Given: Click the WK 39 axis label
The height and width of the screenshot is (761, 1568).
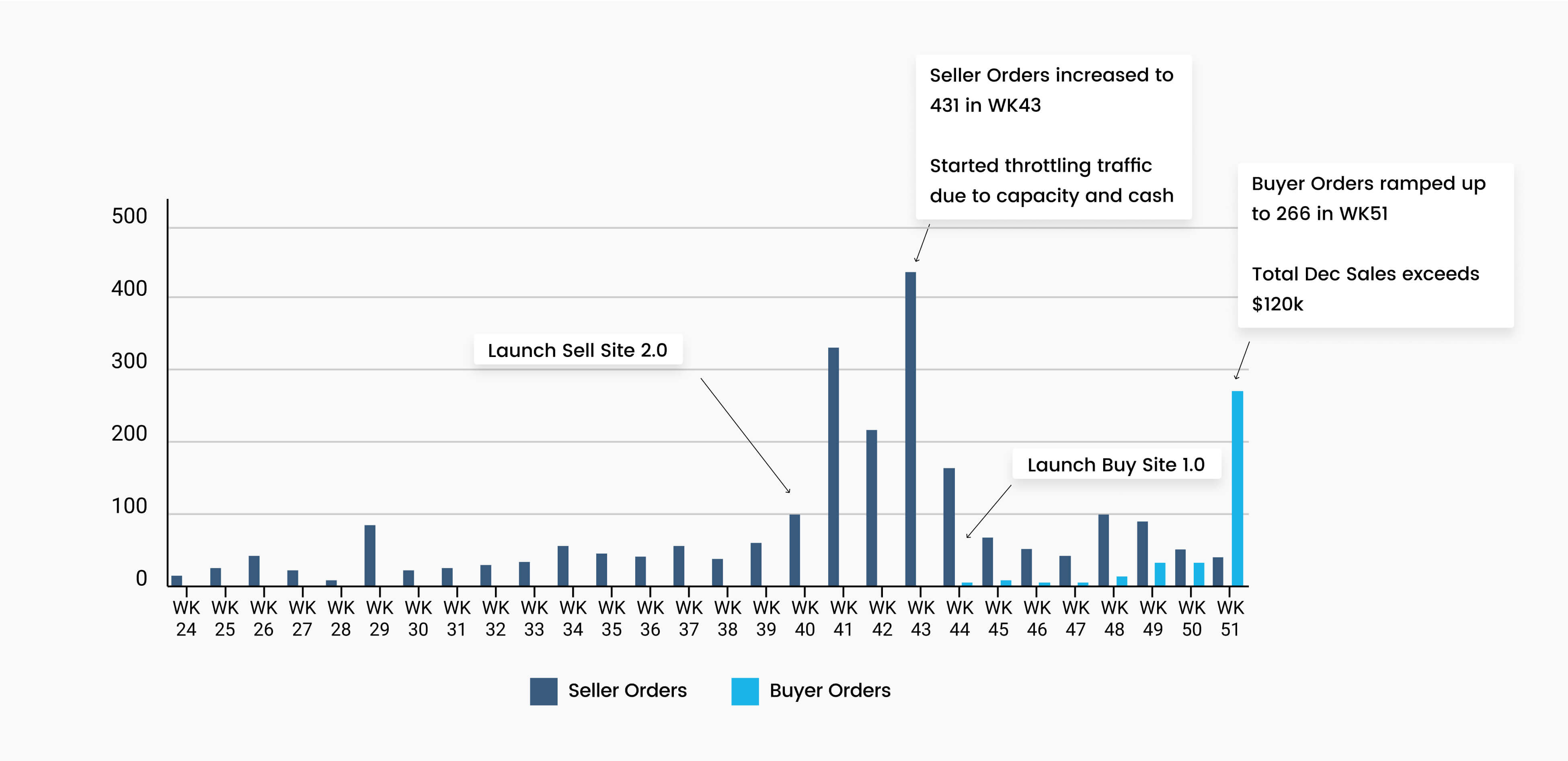Looking at the screenshot, I should coord(766,618).
